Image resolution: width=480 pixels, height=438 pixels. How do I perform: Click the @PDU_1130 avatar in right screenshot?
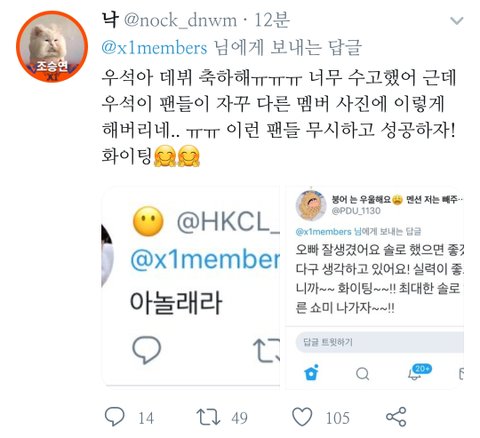pos(311,205)
